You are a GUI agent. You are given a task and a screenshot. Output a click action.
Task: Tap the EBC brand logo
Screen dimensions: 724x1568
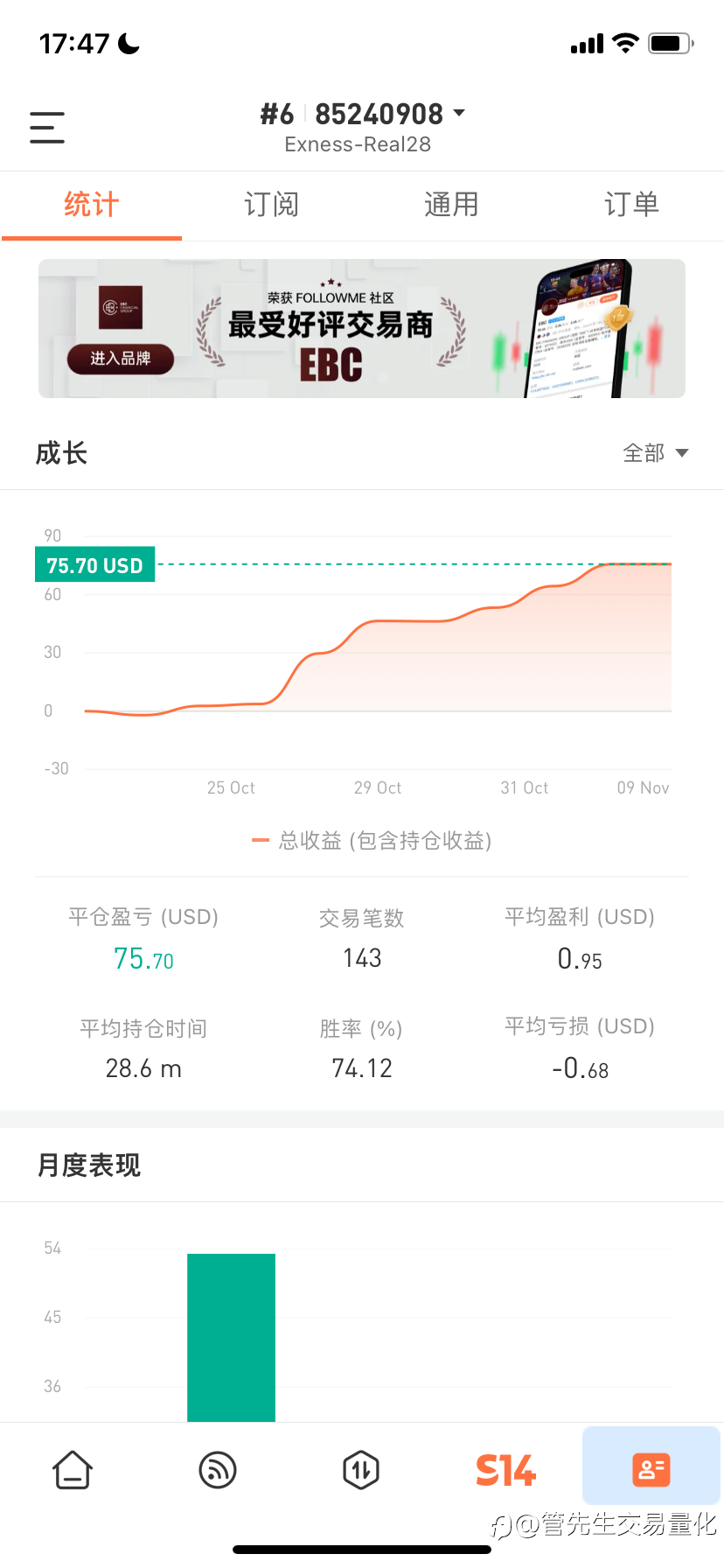coord(121,307)
